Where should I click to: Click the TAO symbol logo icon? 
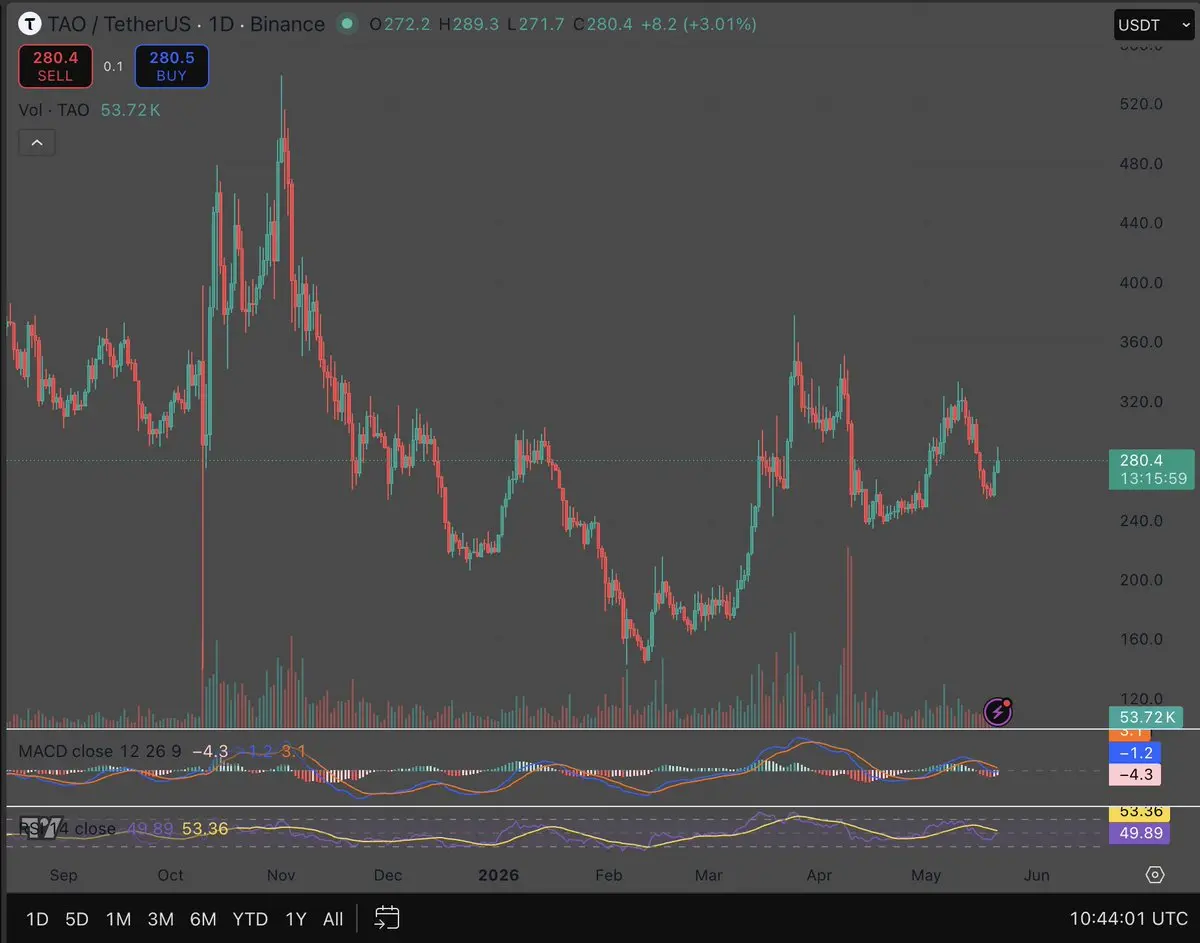[32, 24]
